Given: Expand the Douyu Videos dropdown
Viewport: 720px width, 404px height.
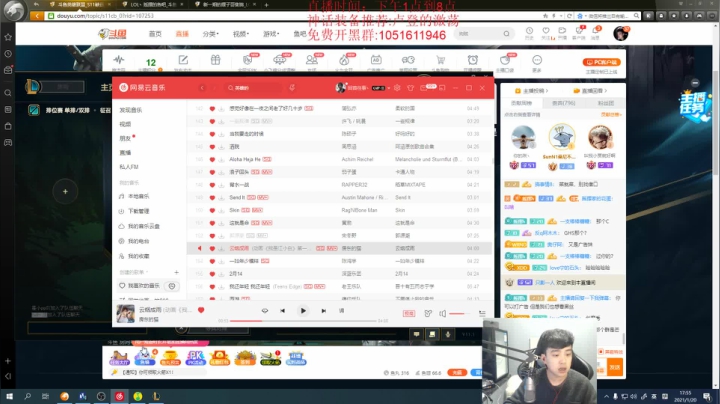Looking at the screenshot, I should [241, 34].
